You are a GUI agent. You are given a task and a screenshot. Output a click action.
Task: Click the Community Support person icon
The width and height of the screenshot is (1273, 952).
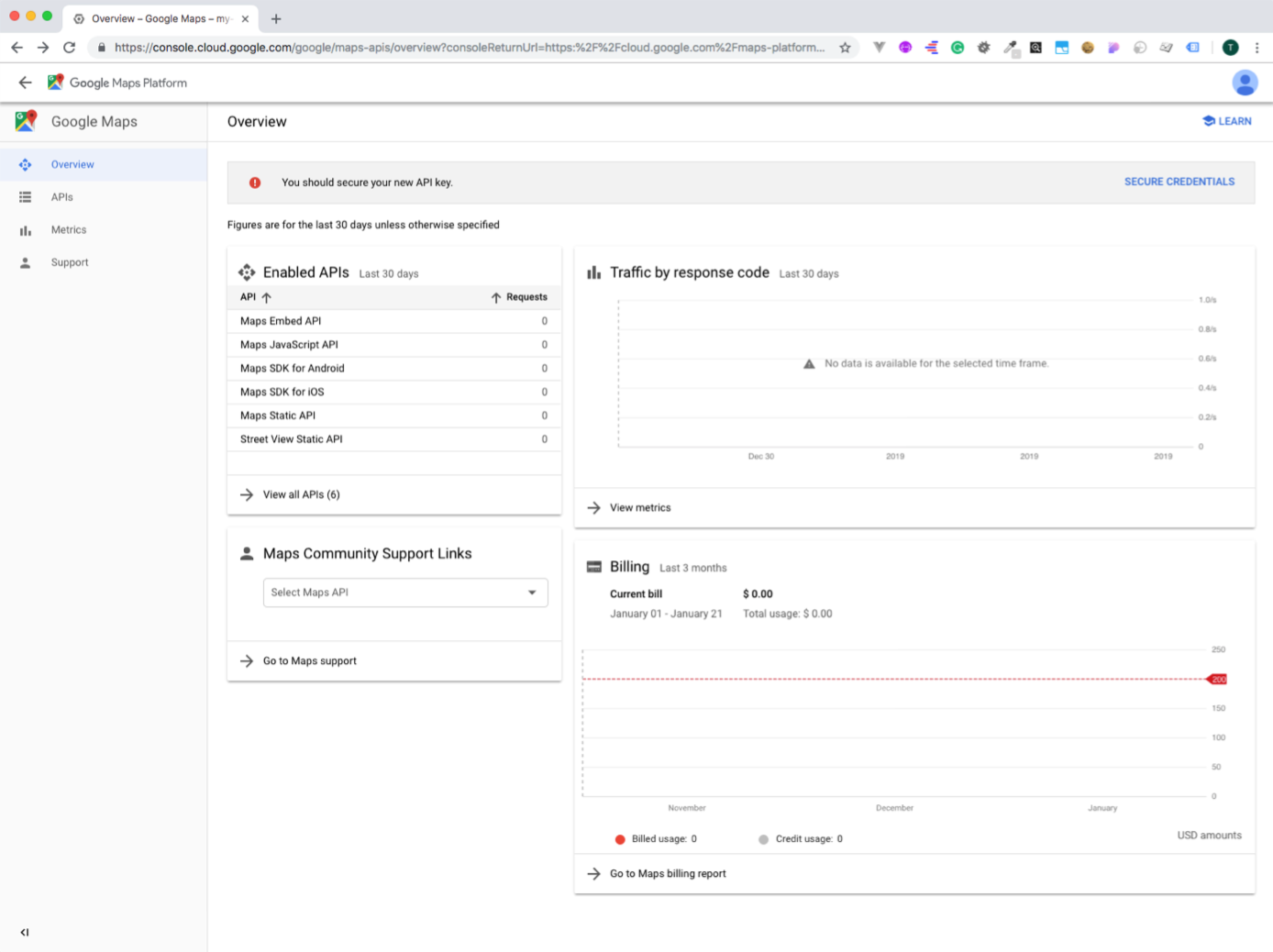pyautogui.click(x=247, y=554)
